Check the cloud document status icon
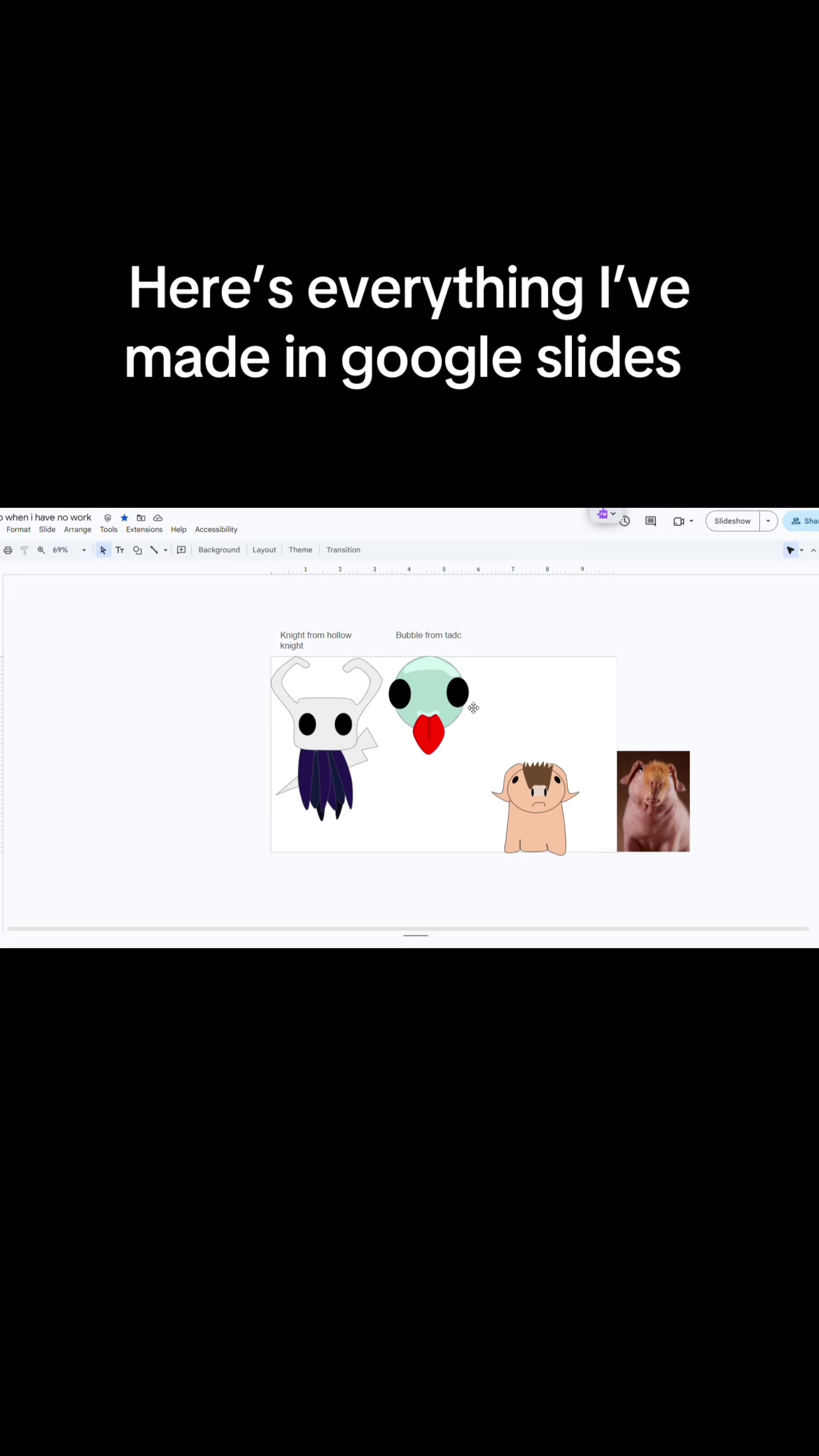Screen dimensions: 819x1456 tap(157, 518)
